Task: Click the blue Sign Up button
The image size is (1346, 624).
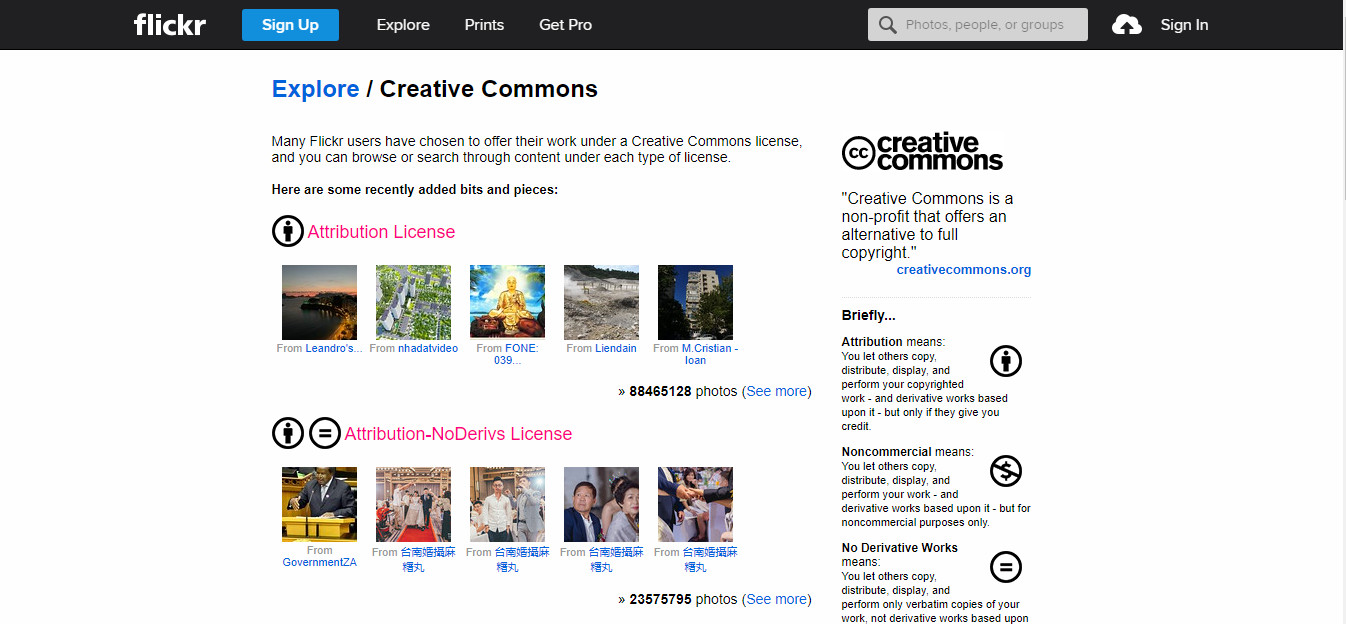Action: (290, 25)
